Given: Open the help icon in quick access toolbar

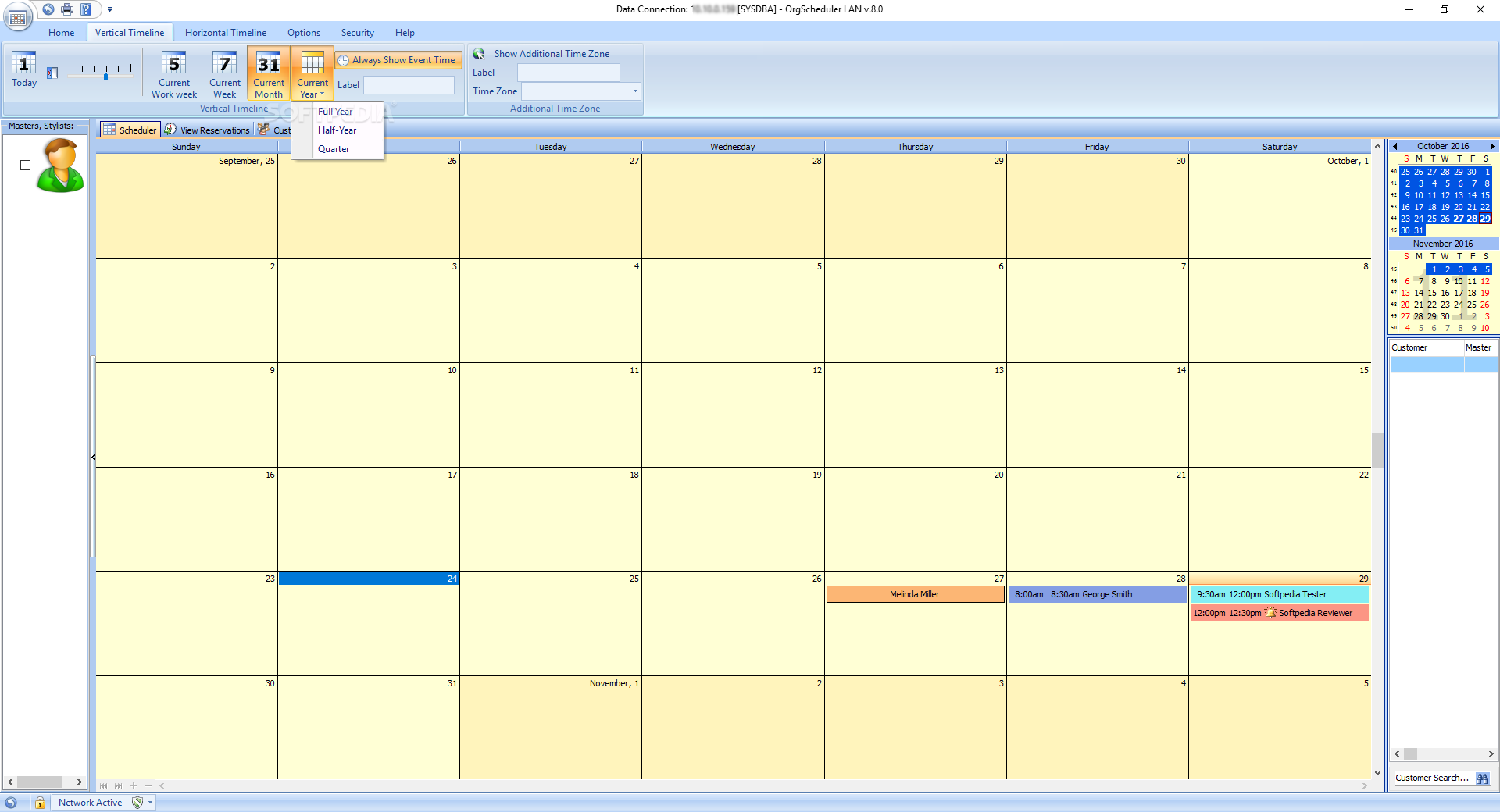Looking at the screenshot, I should click(86, 9).
